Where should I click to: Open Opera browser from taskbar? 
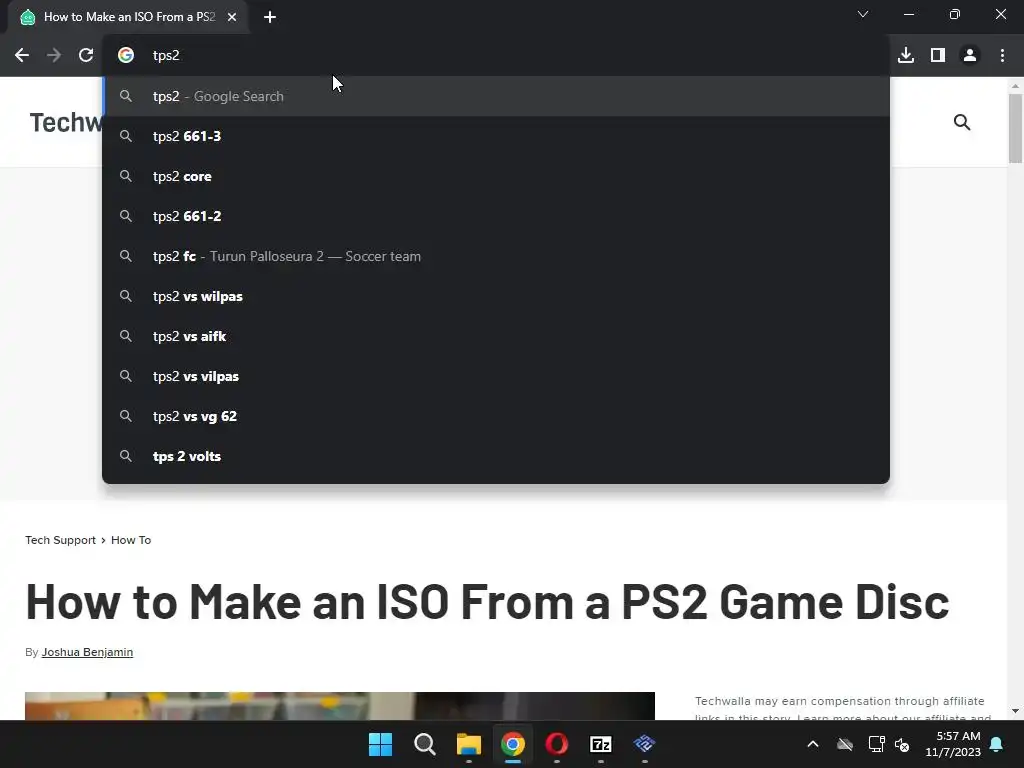pyautogui.click(x=556, y=744)
